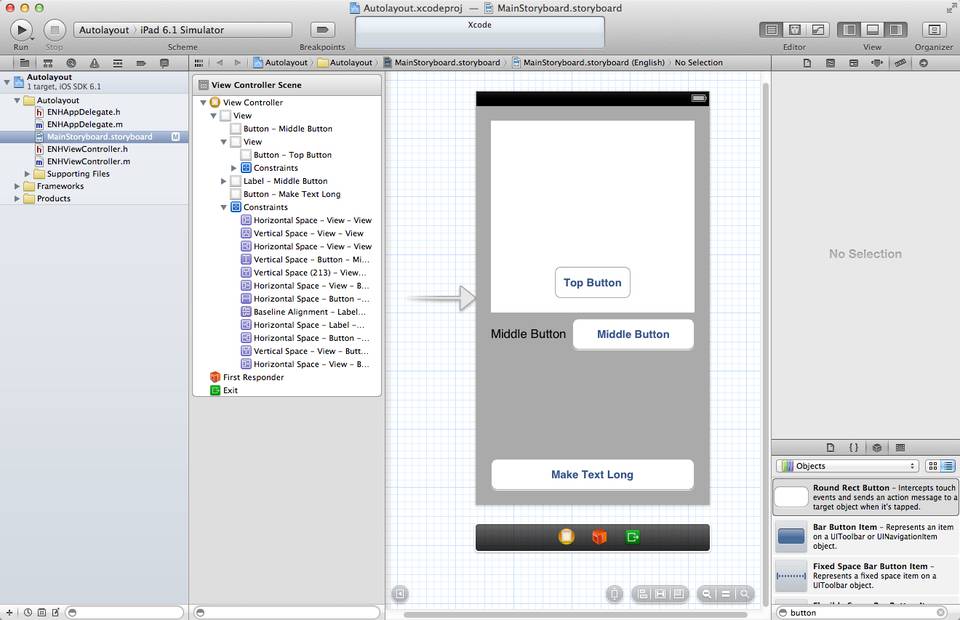Open the Symbol navigator tab

click(x=48, y=62)
